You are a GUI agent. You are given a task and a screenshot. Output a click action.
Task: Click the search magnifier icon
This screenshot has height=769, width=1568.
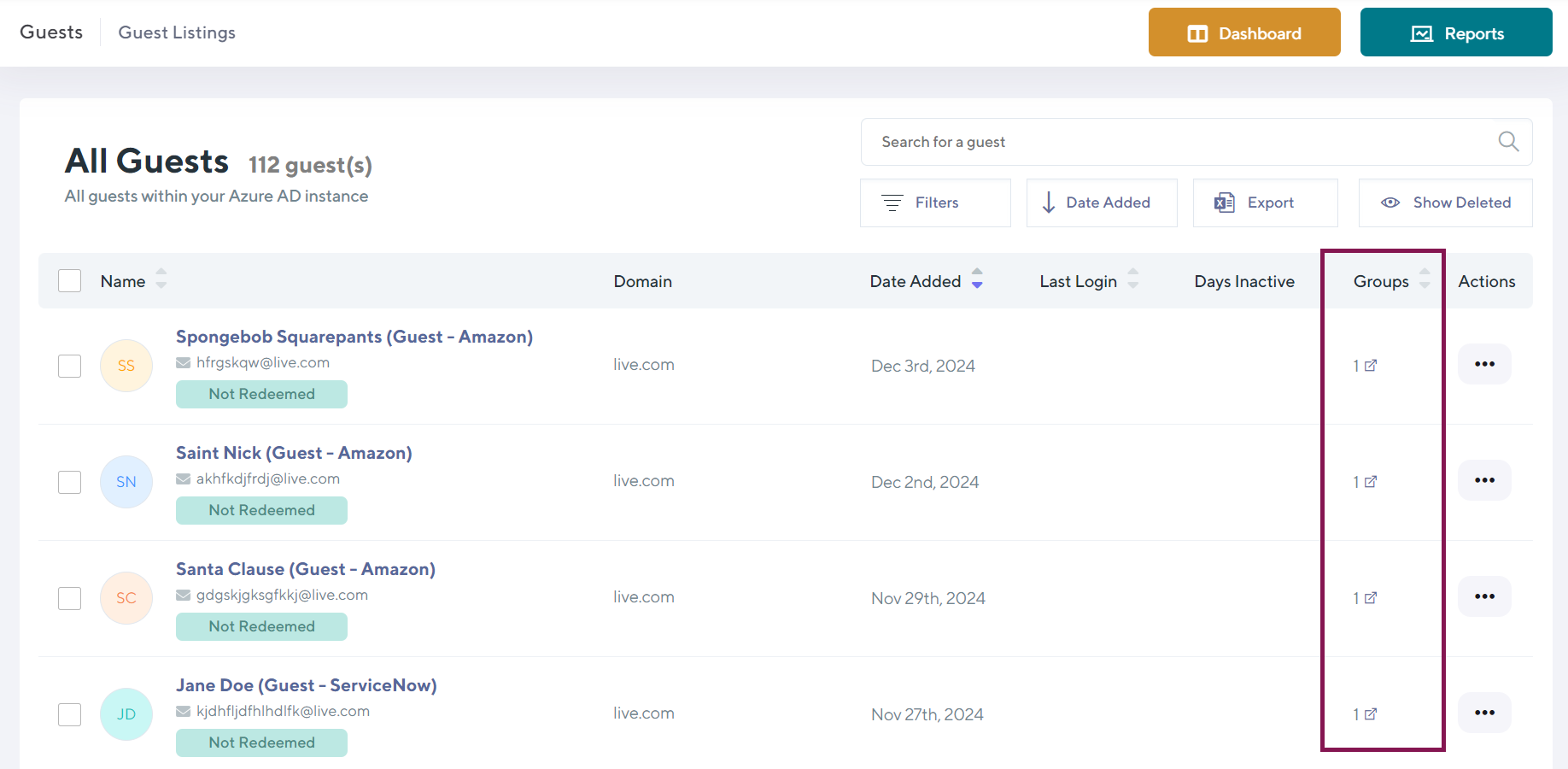tap(1508, 142)
